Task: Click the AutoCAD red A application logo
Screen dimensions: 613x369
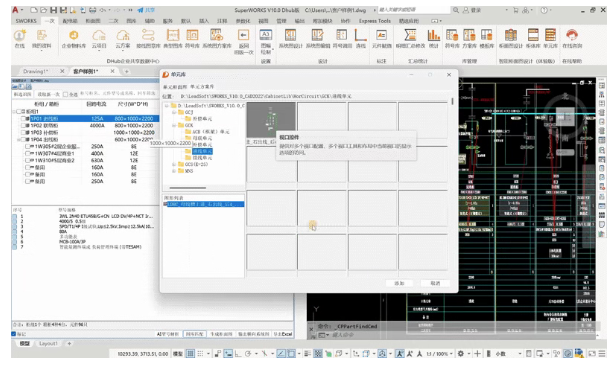Action: pos(16,10)
